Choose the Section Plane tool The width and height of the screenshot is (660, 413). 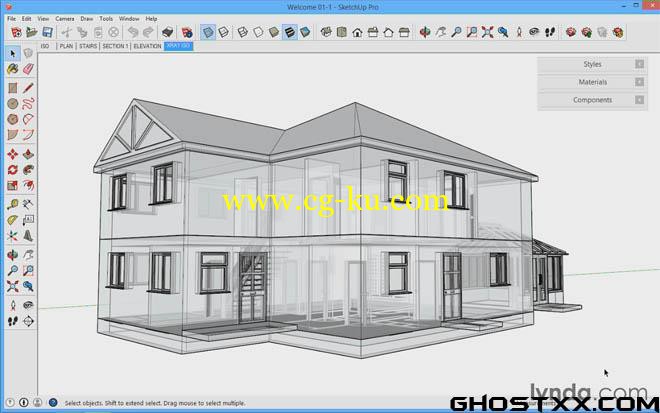pyautogui.click(x=28, y=321)
